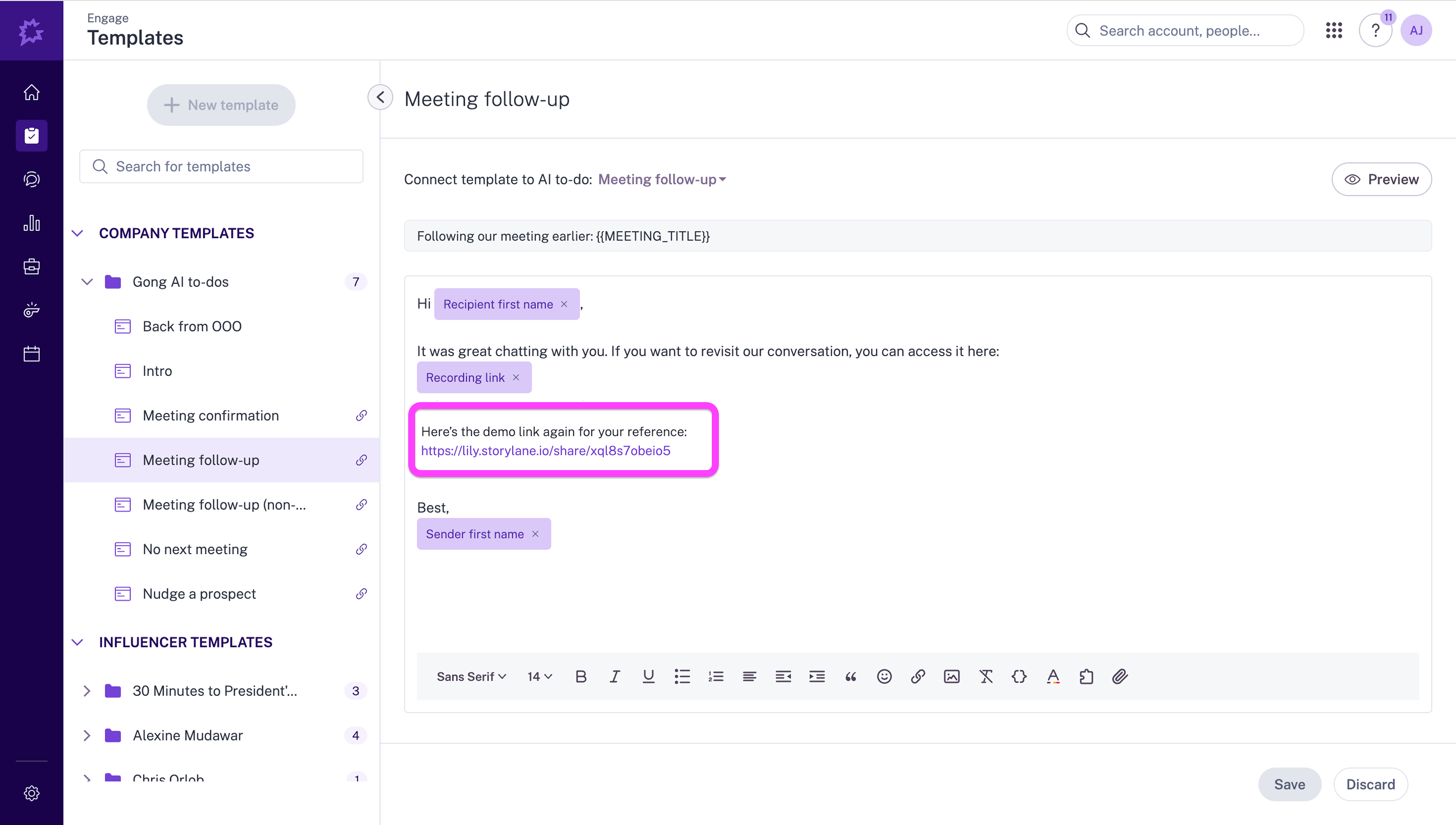
Task: Collapse the templates side panel
Action: click(x=380, y=97)
